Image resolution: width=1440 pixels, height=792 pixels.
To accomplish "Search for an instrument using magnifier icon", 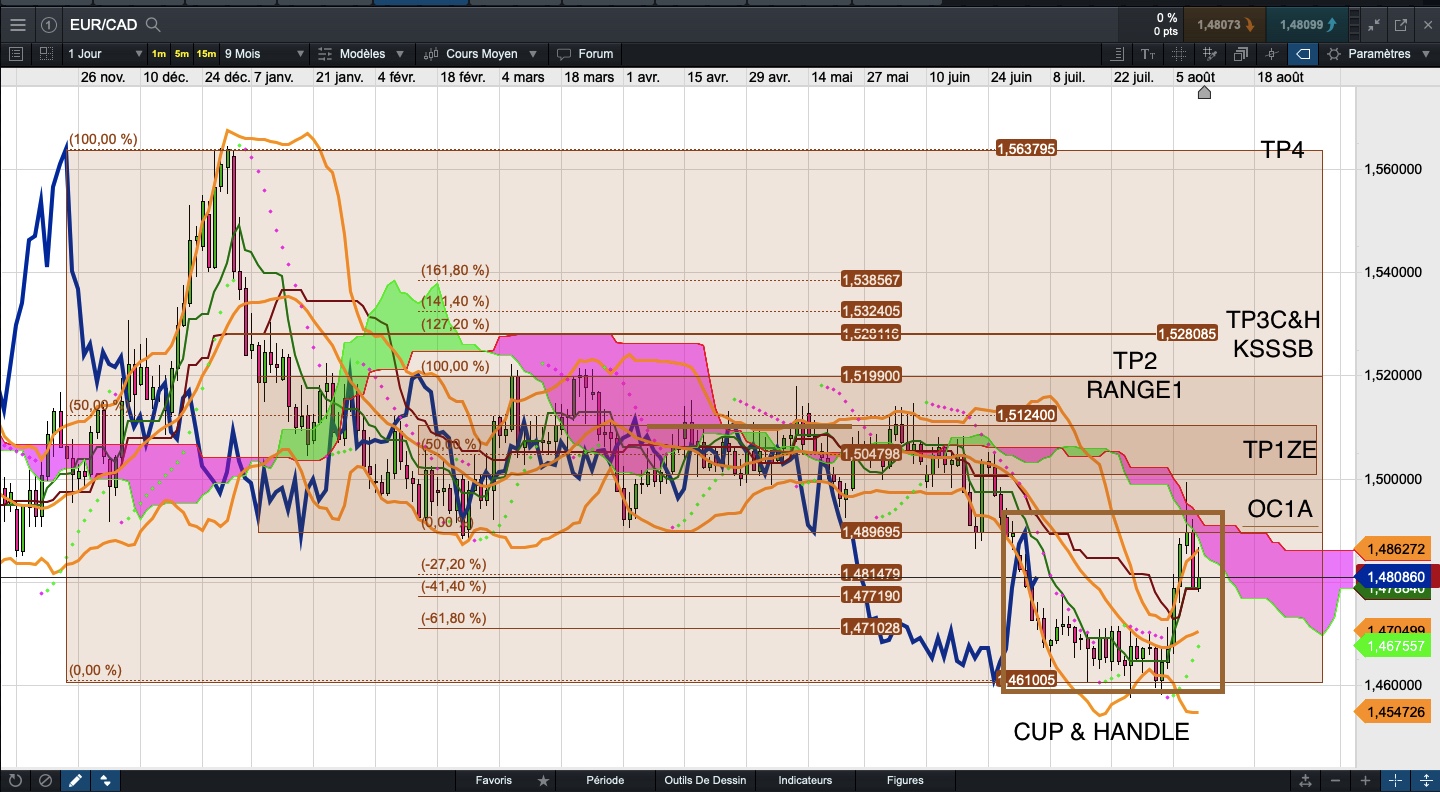I will pos(153,24).
